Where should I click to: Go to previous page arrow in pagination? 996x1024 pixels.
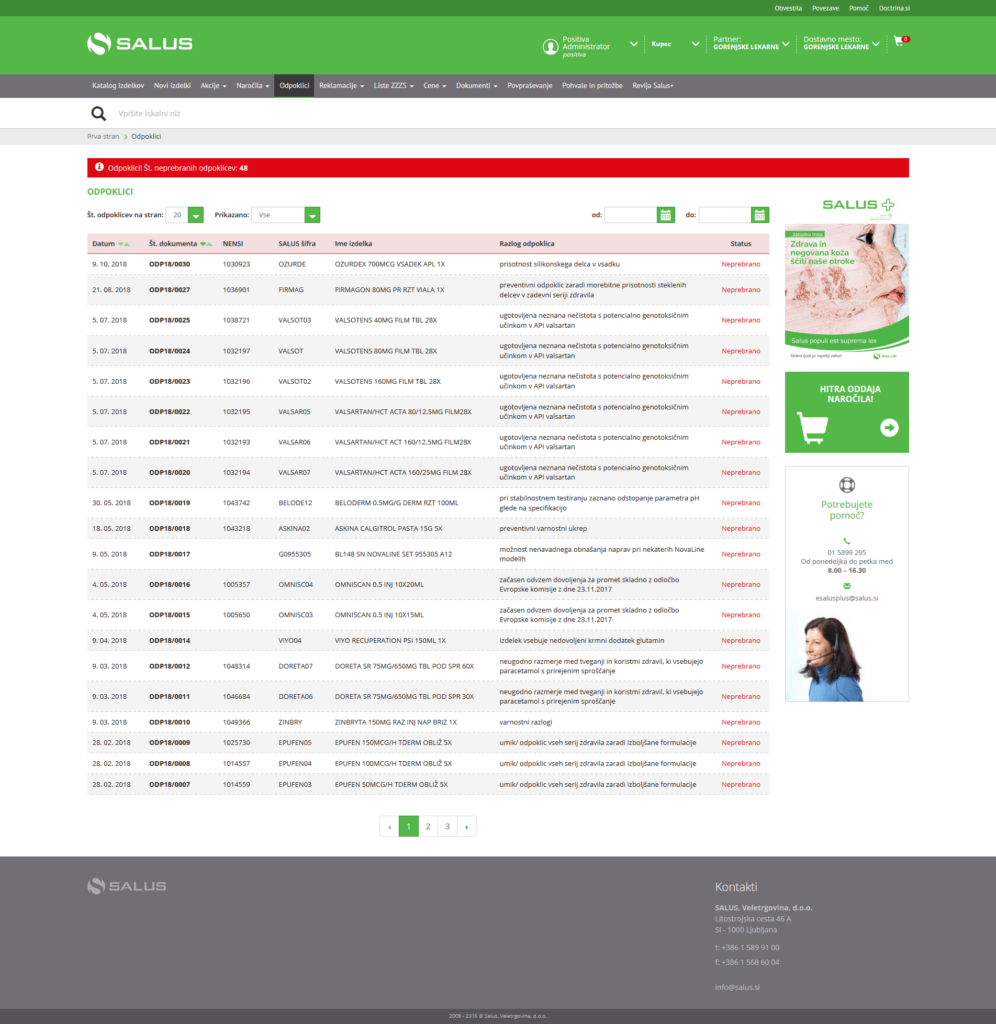(x=389, y=827)
